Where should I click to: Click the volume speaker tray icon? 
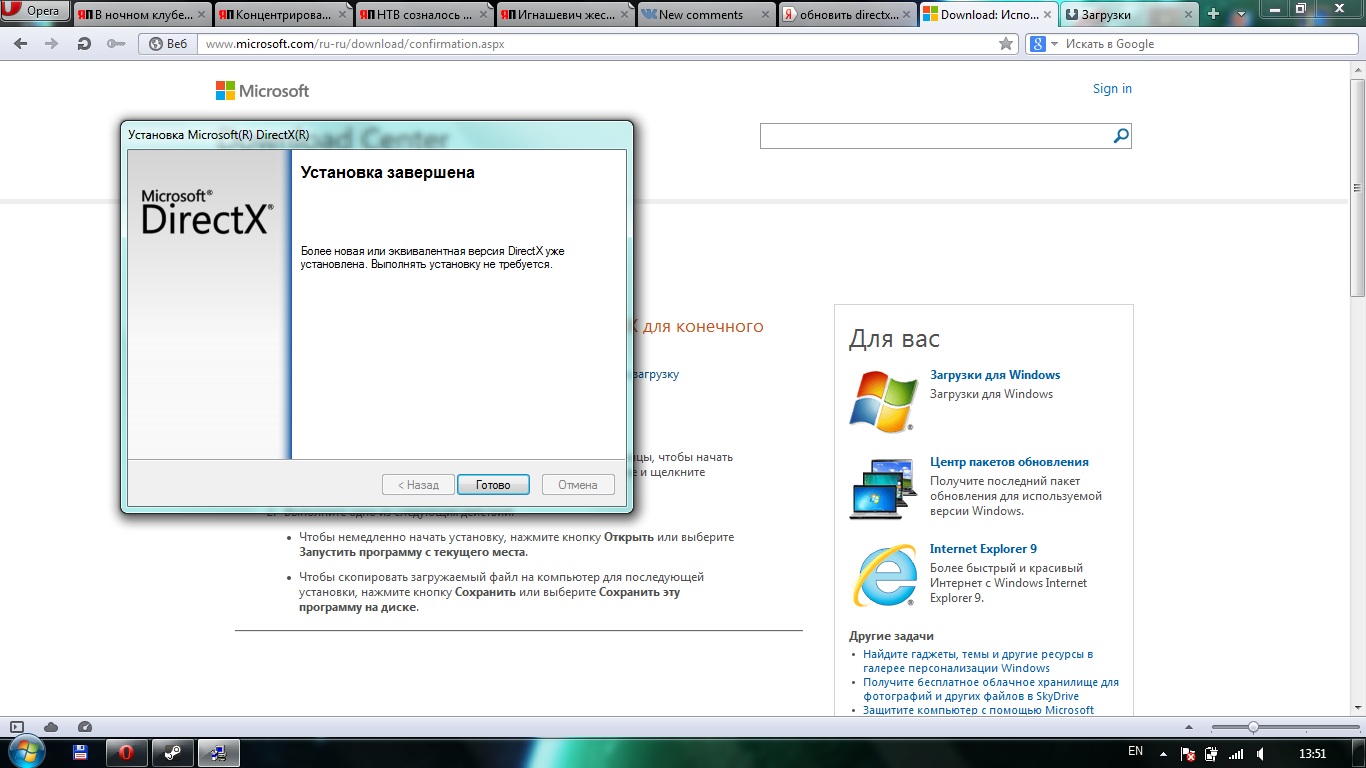click(1260, 753)
